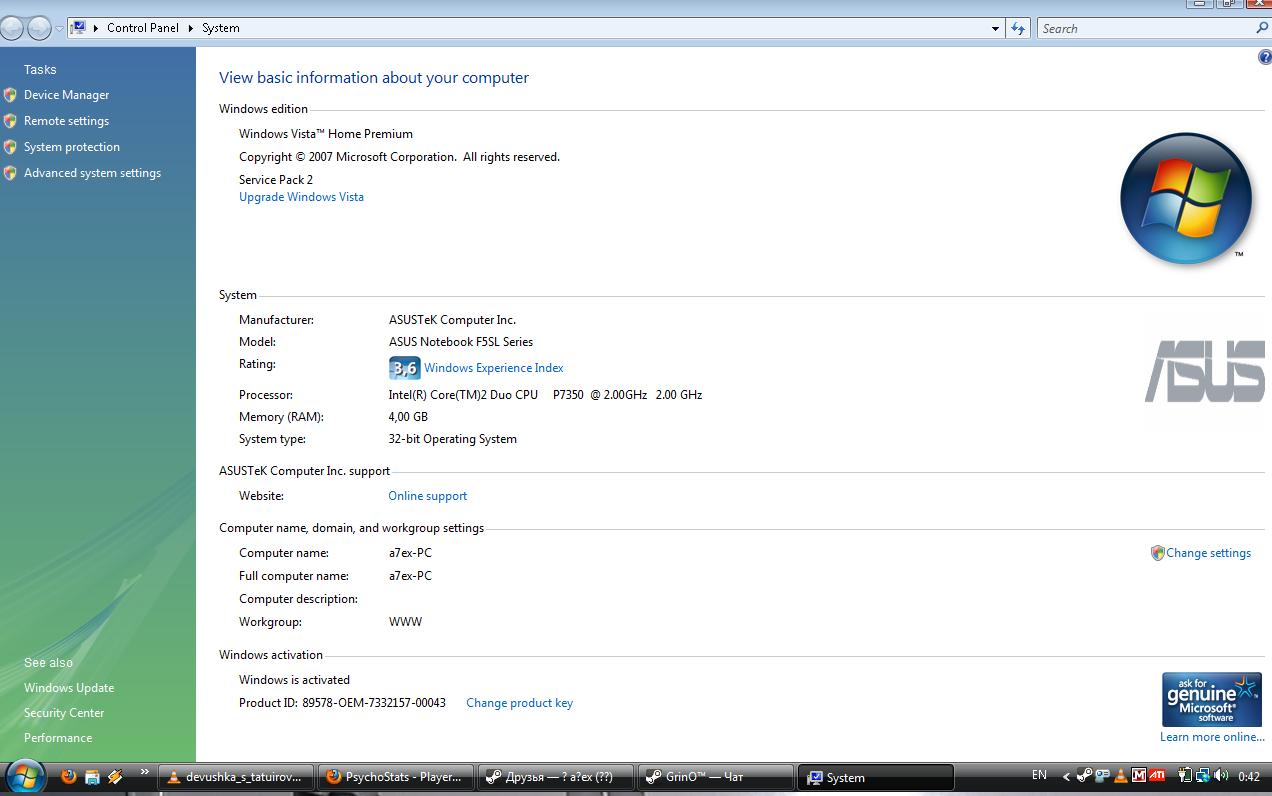Click the shield icon next to Change settings
The width and height of the screenshot is (1272, 796).
click(1157, 553)
